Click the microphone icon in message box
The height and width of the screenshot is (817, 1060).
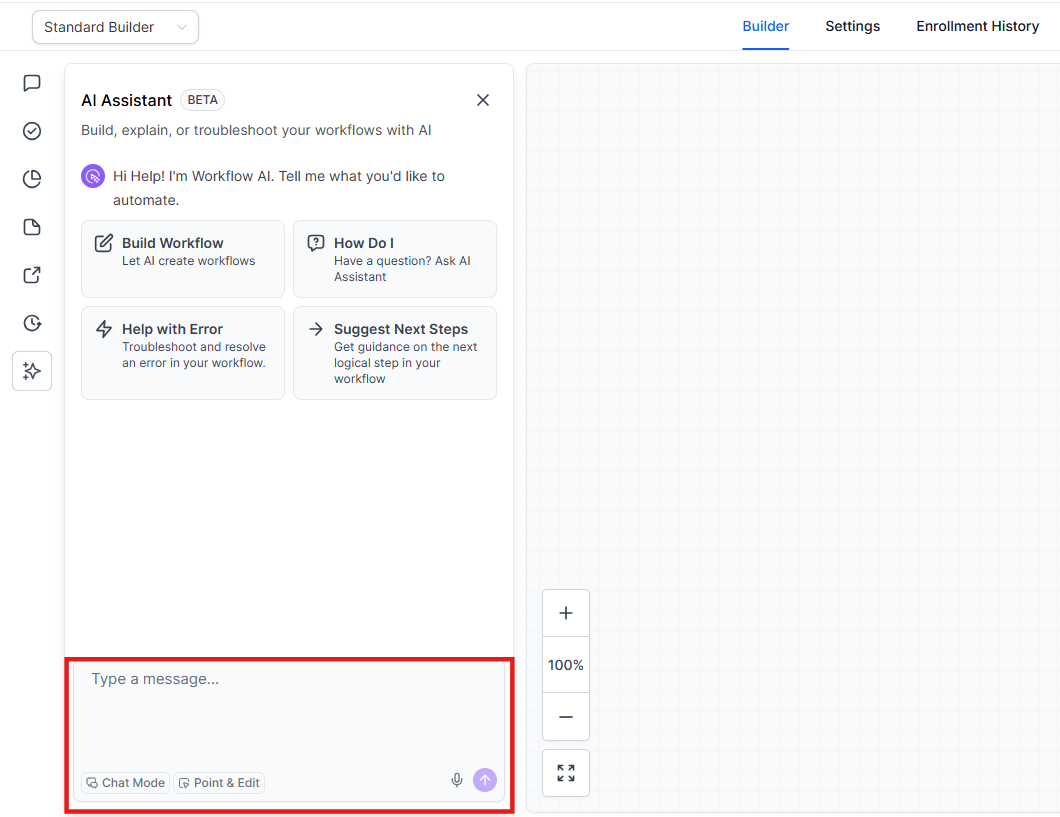pyautogui.click(x=457, y=780)
